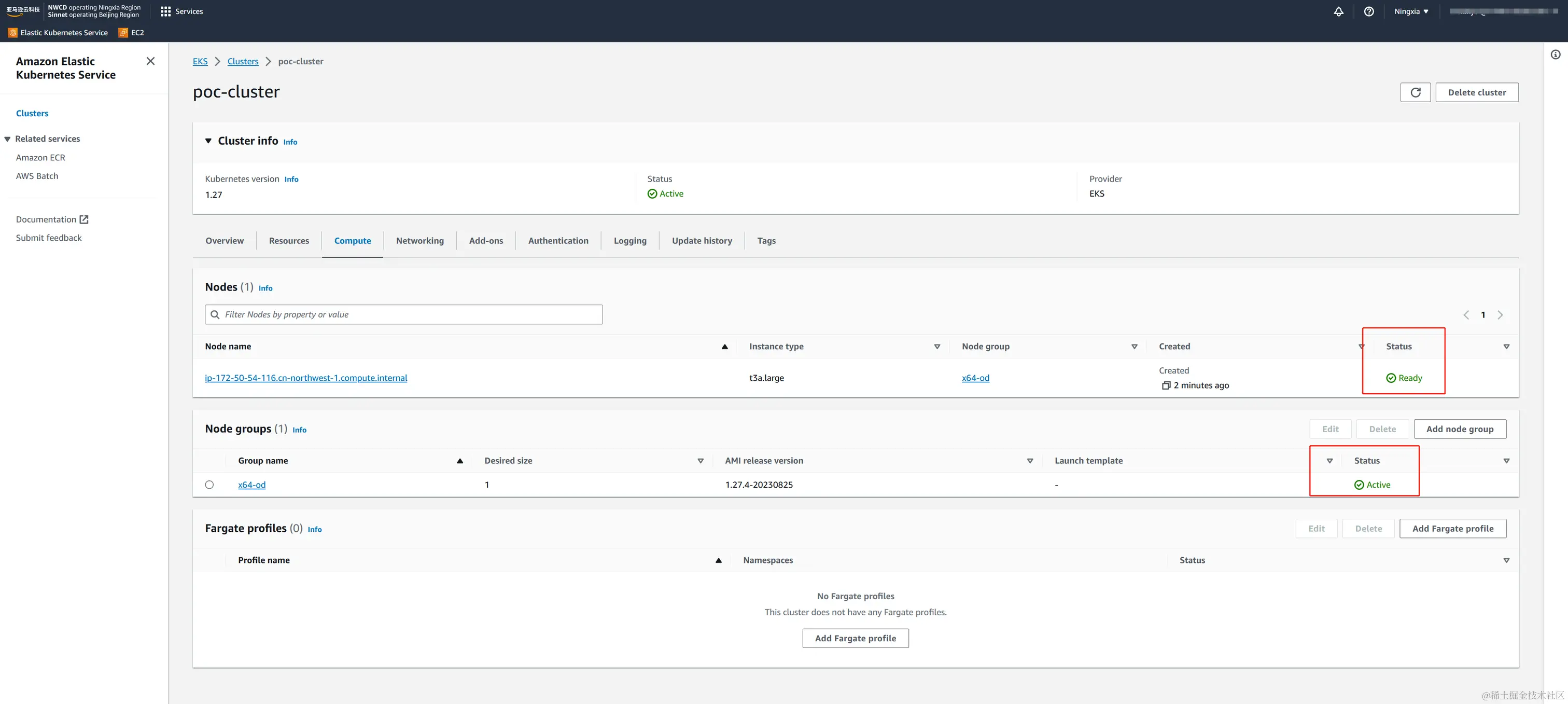Click the AWS China logo in top bar
1568x704 pixels.
tap(23, 11)
